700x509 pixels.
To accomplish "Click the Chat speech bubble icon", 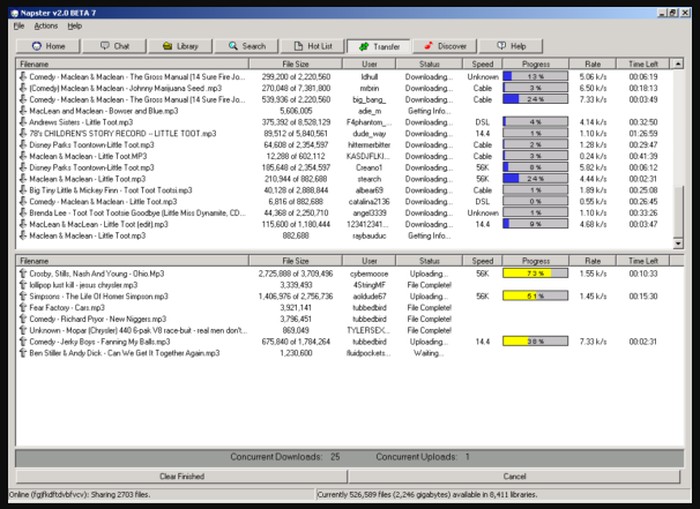I will pos(105,46).
